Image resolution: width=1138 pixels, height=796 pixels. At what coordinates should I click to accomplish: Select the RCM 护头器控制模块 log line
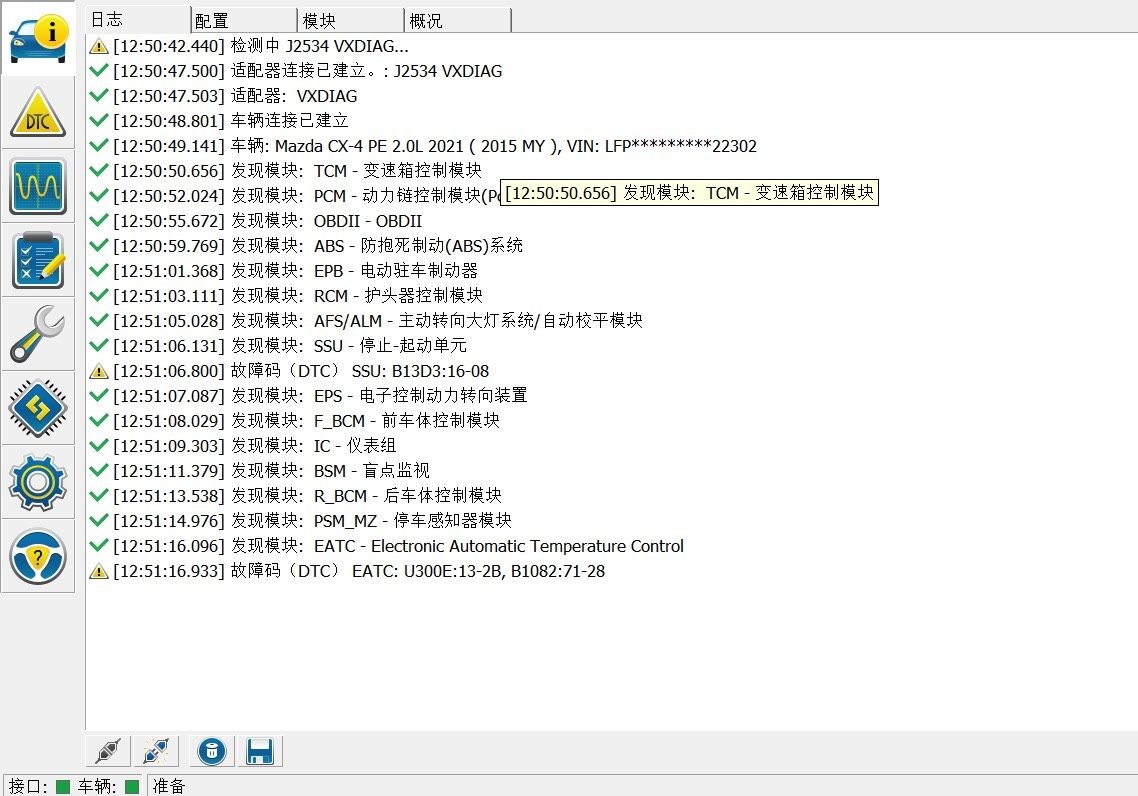coord(285,295)
